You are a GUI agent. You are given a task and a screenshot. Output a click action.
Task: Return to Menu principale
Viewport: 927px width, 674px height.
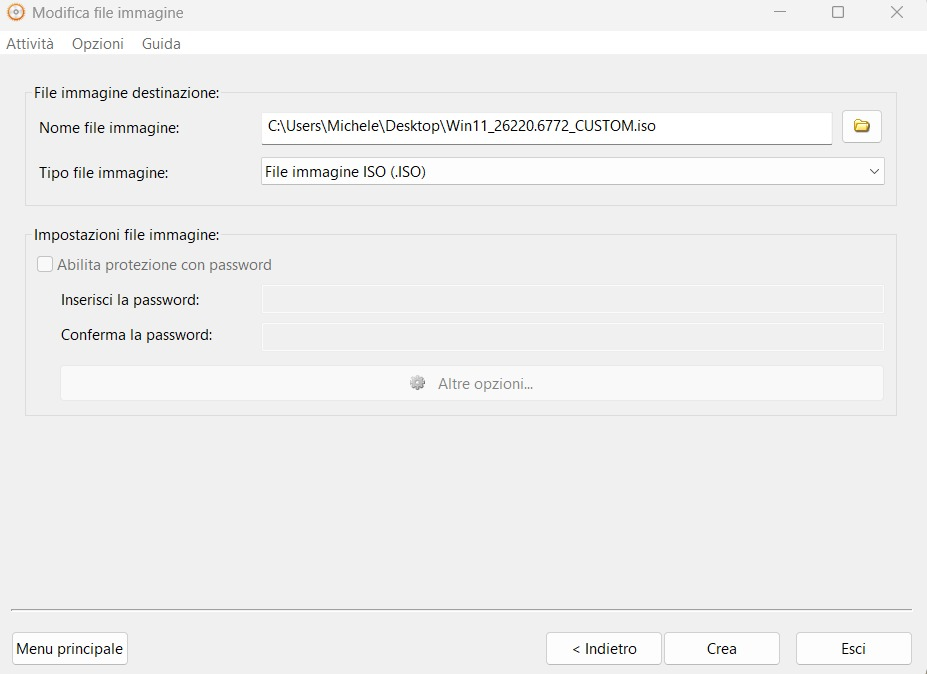click(70, 649)
